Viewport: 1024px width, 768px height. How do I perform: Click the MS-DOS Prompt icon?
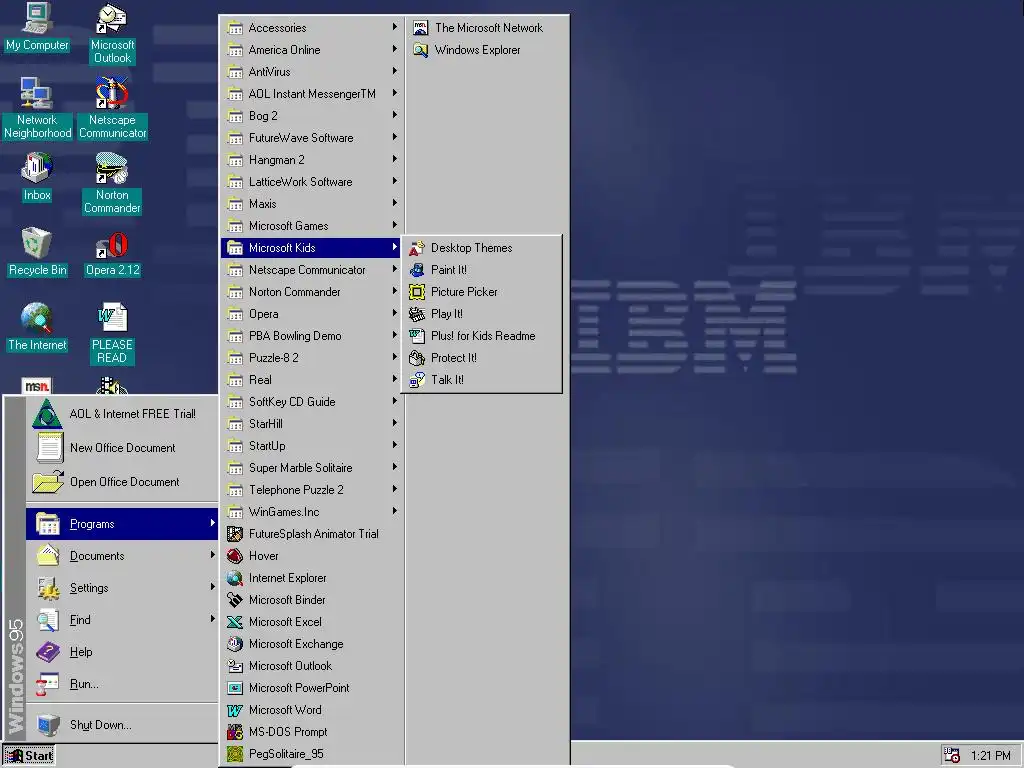[234, 732]
